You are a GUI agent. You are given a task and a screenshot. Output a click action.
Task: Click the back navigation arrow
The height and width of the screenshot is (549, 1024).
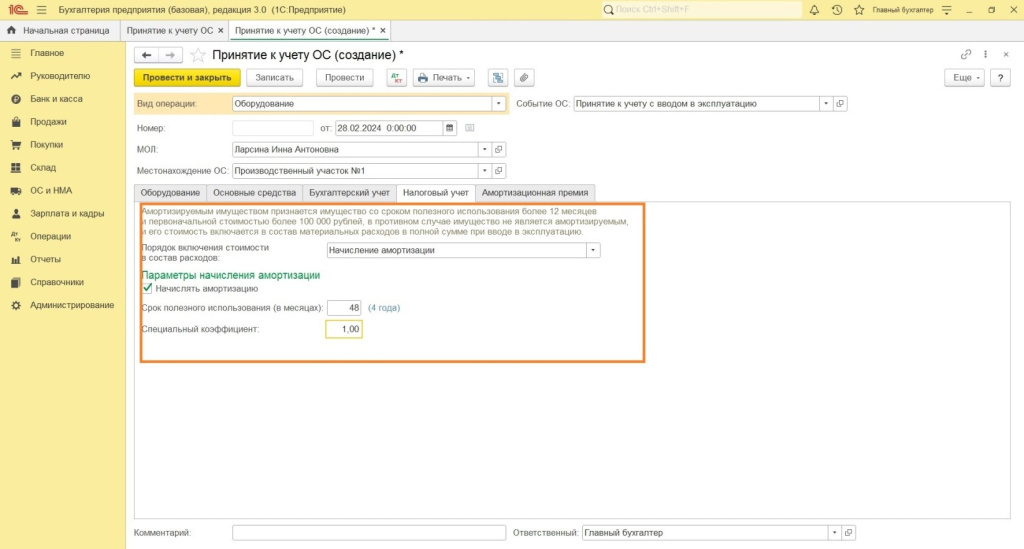coord(147,55)
